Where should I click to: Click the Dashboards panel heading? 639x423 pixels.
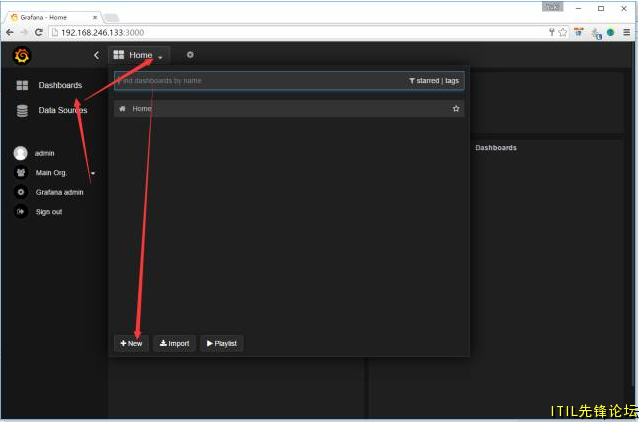496,148
